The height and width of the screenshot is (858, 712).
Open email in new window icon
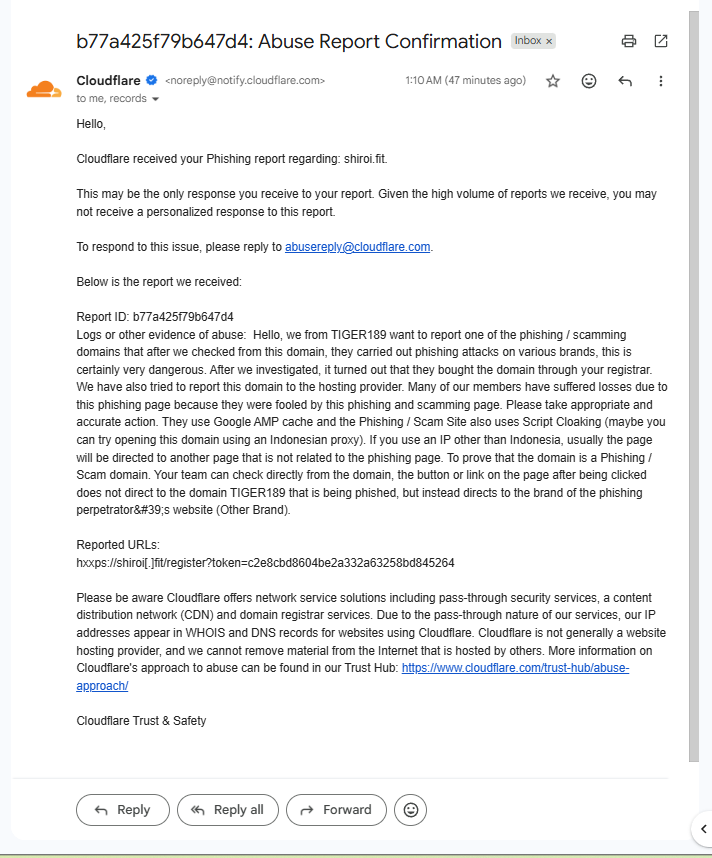661,41
